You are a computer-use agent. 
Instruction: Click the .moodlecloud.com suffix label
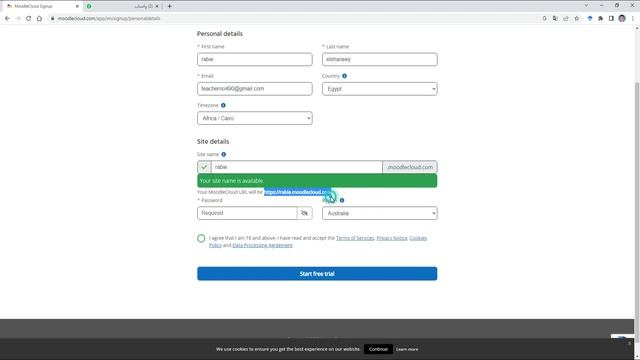tap(410, 167)
